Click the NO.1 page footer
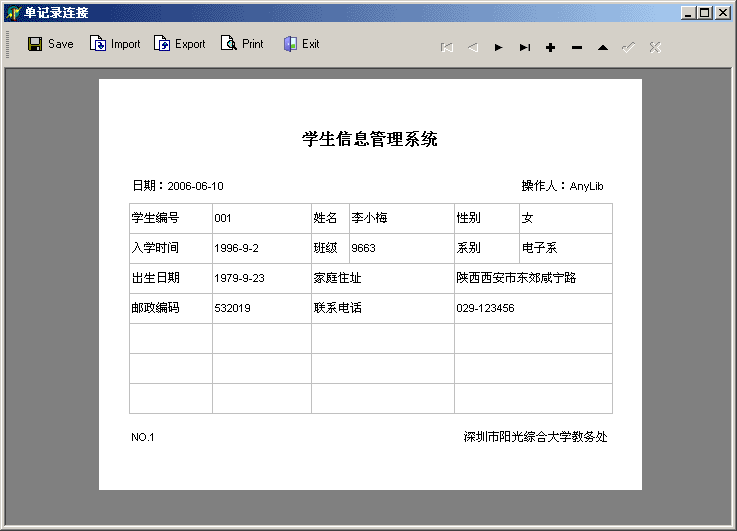 click(x=143, y=437)
